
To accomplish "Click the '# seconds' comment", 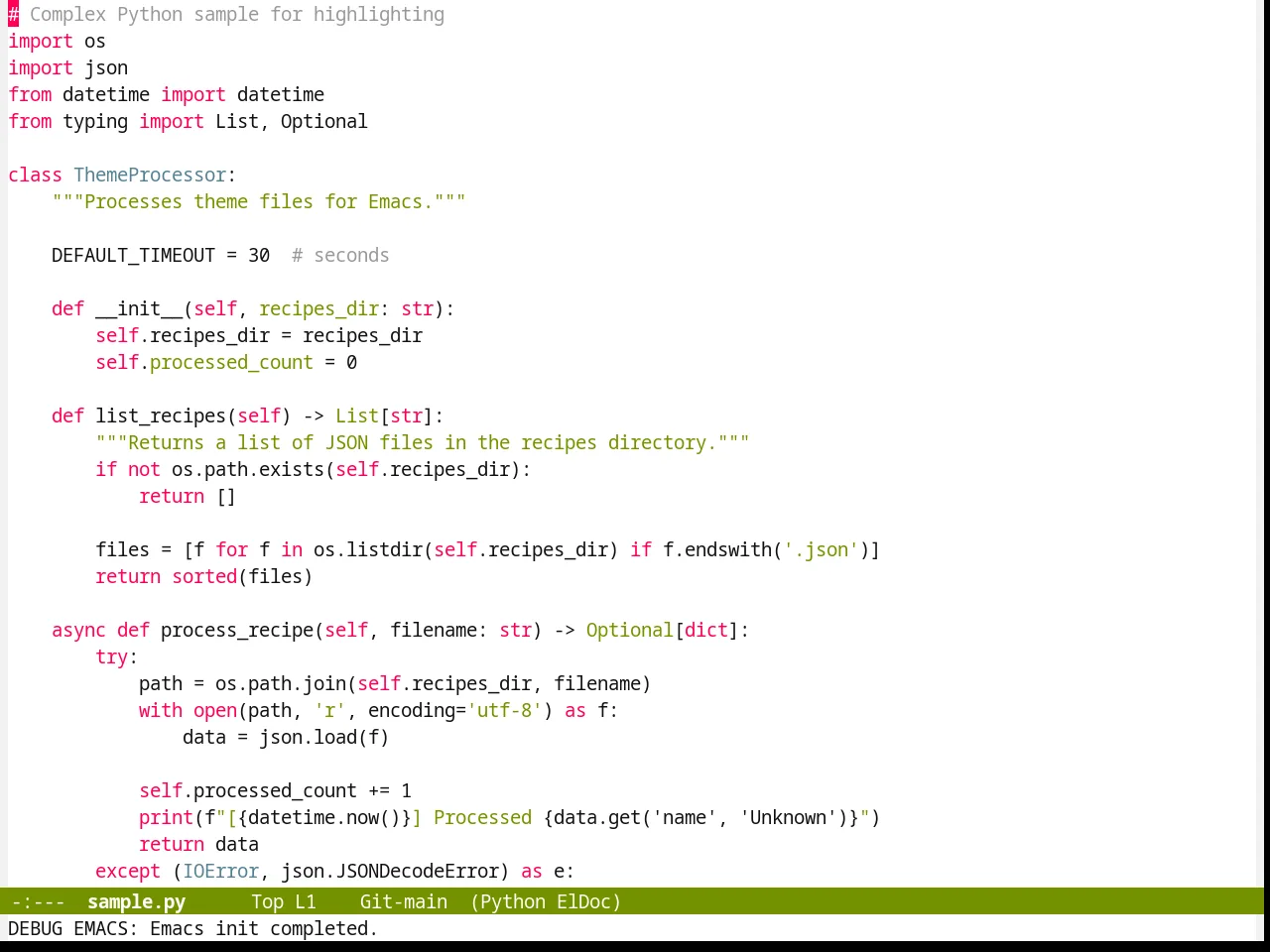I will 340,255.
